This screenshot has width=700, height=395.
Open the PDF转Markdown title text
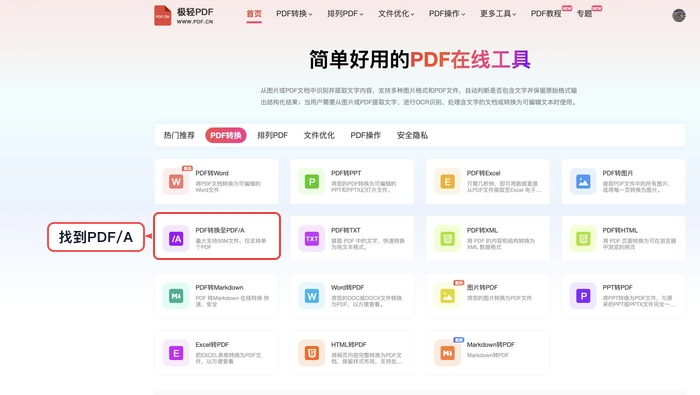coord(219,287)
